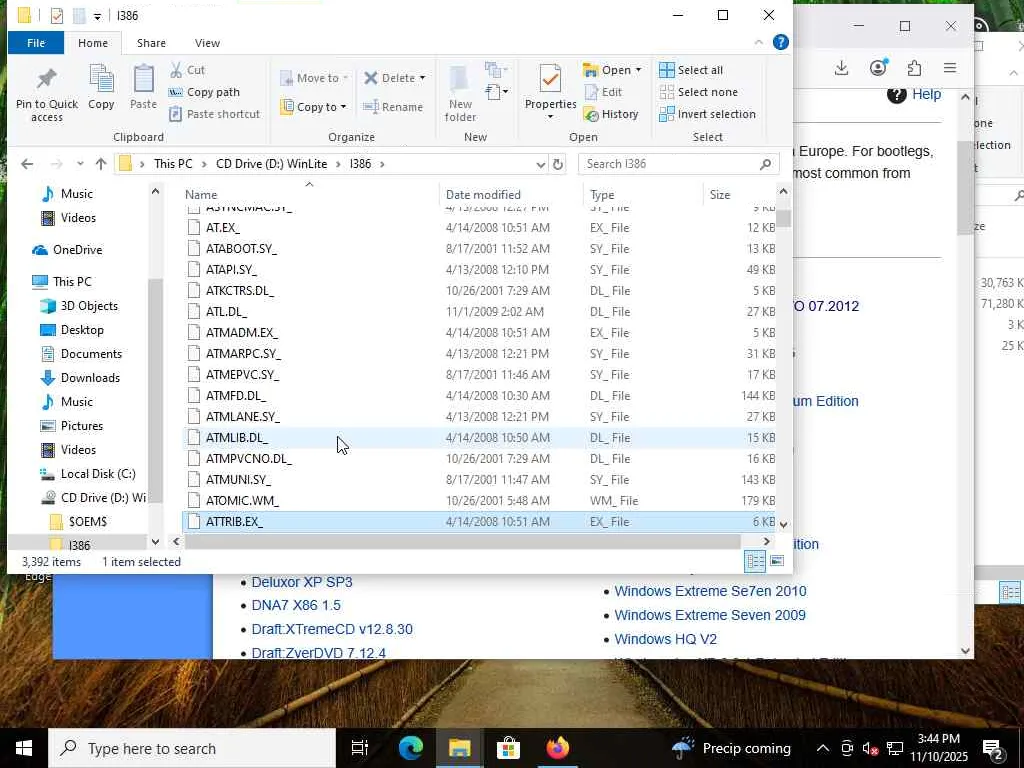Click the file list horizontal scrollbar
The height and width of the screenshot is (768, 1024).
pos(462,541)
